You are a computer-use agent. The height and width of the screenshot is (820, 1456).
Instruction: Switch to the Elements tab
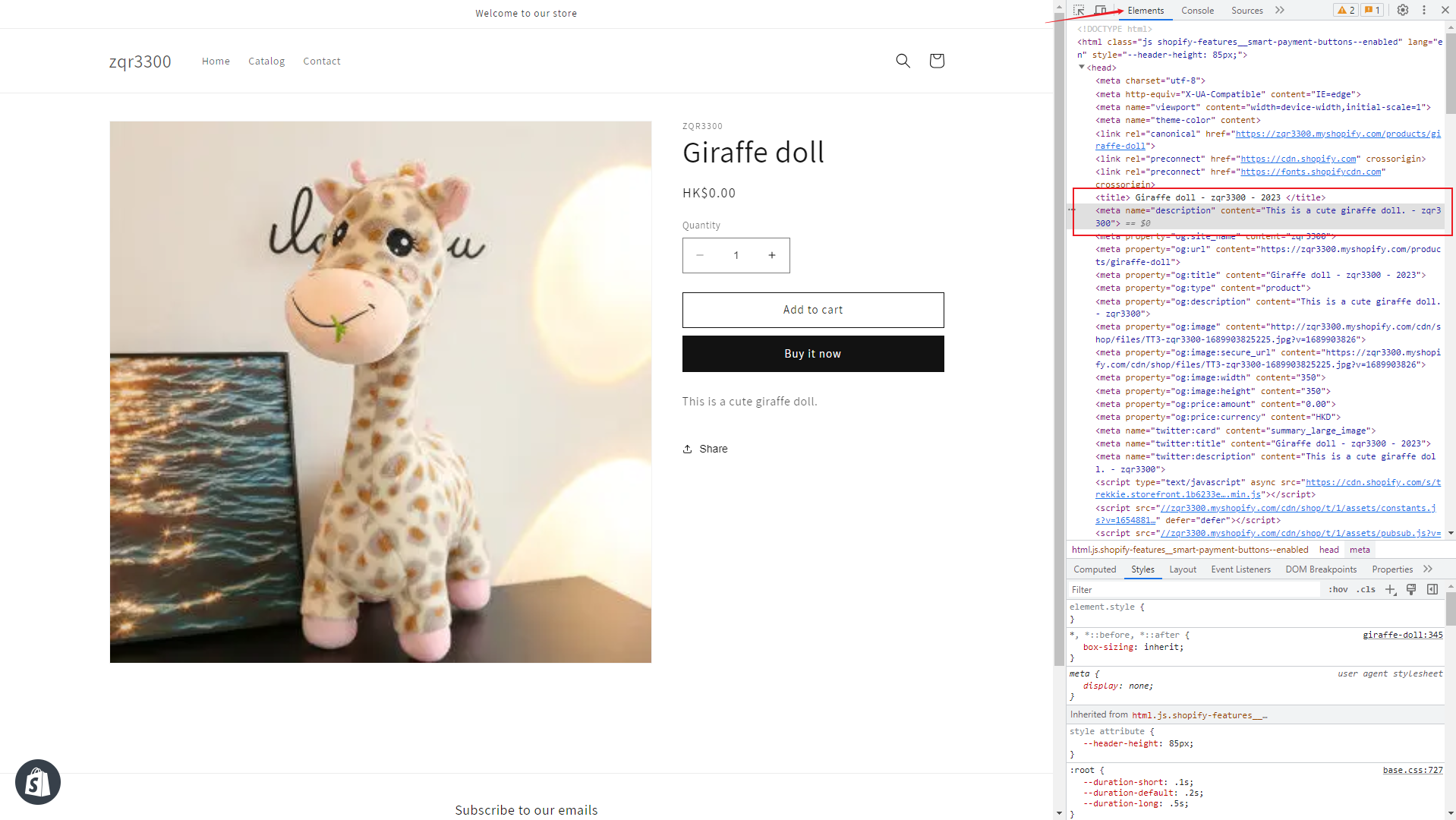click(x=1146, y=11)
